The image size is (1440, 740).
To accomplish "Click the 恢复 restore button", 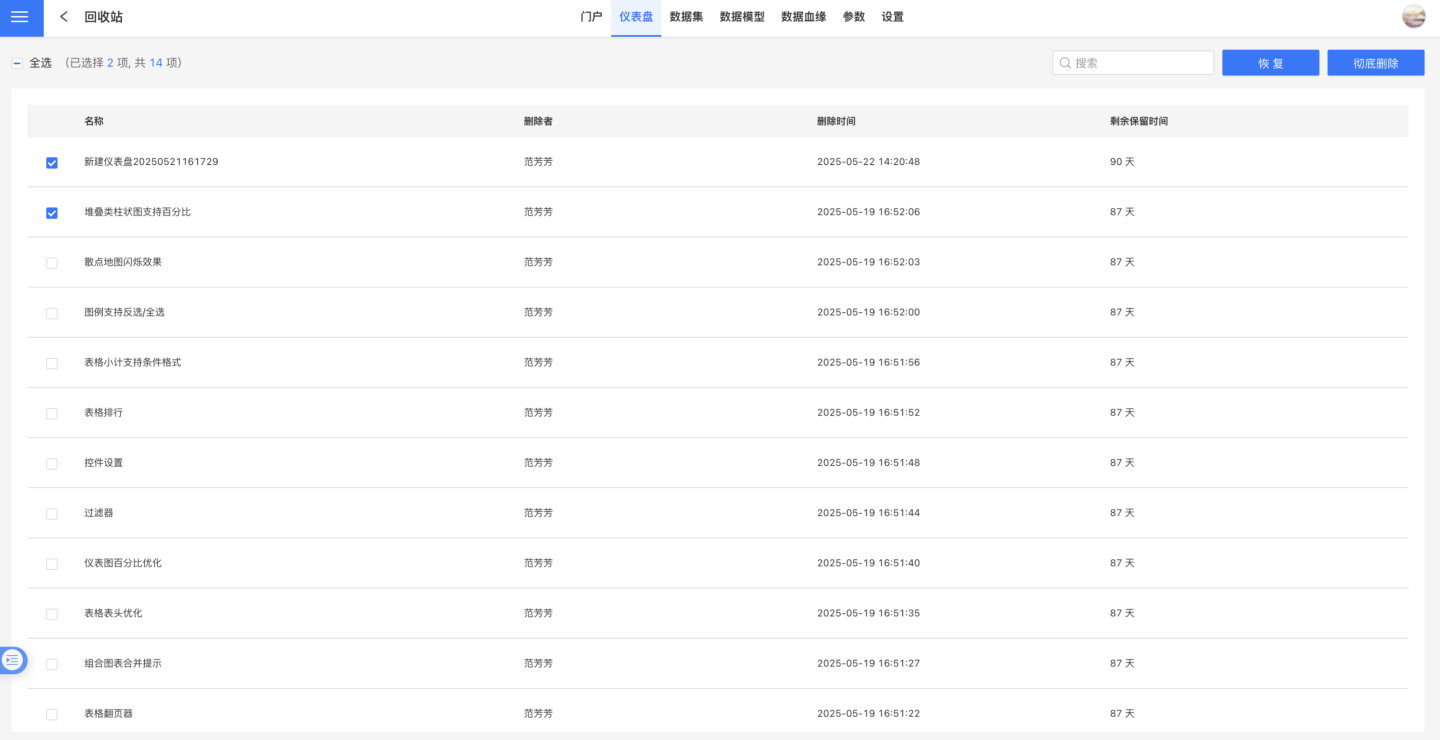I will 1270,63.
